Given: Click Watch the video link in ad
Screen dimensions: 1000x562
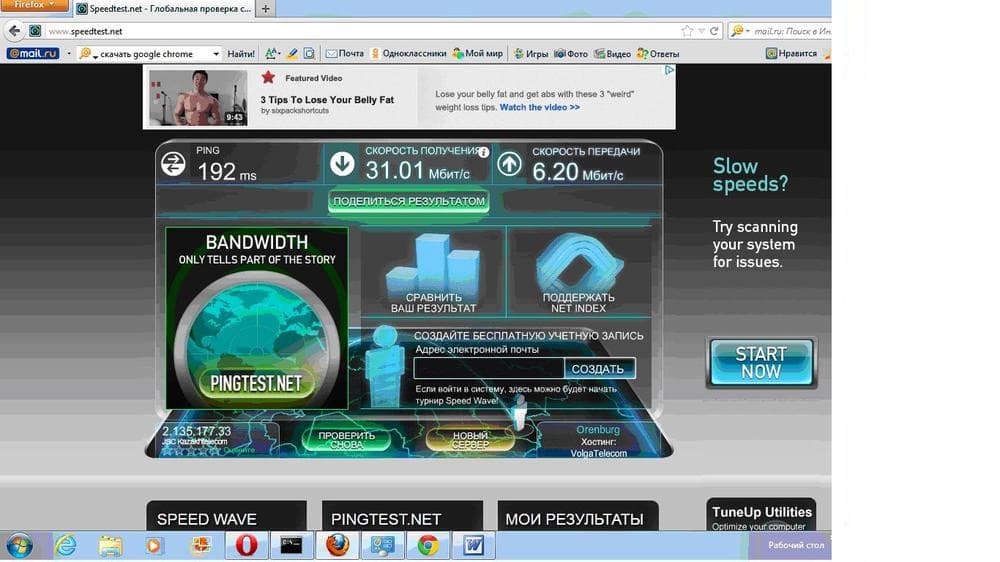Looking at the screenshot, I should click(x=540, y=107).
